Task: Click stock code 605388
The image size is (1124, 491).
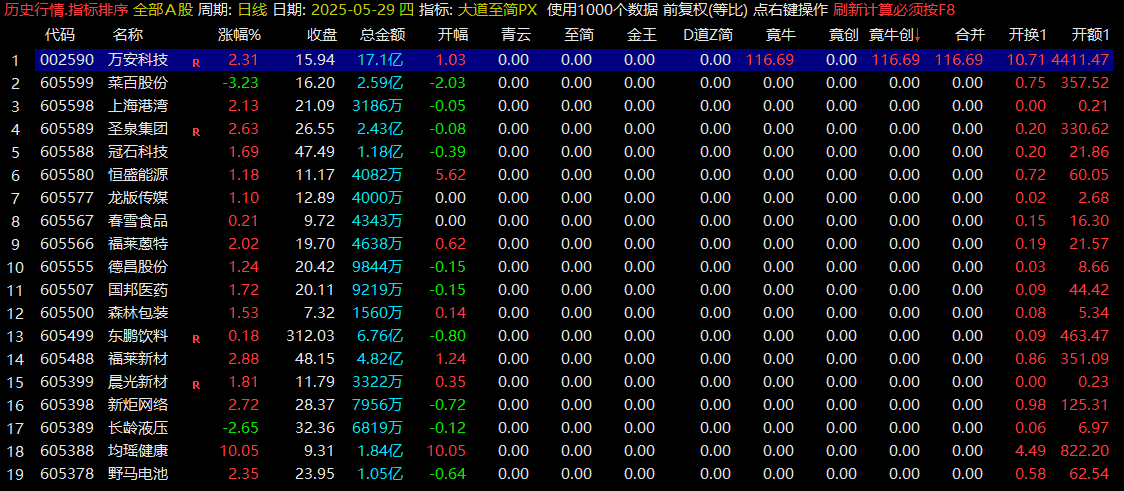Action: (x=67, y=450)
